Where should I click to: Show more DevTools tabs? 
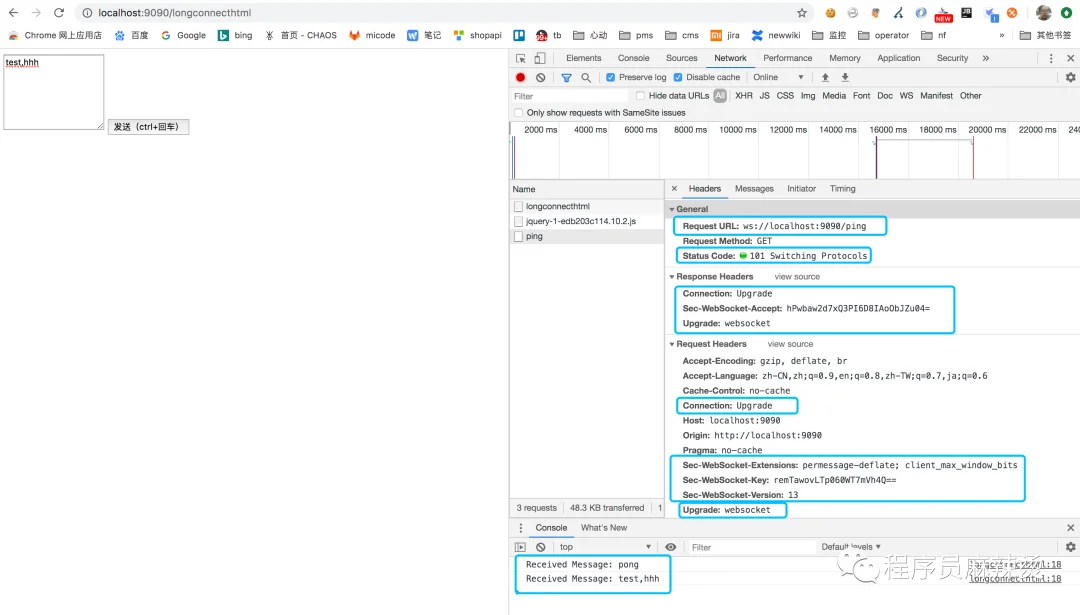986,59
